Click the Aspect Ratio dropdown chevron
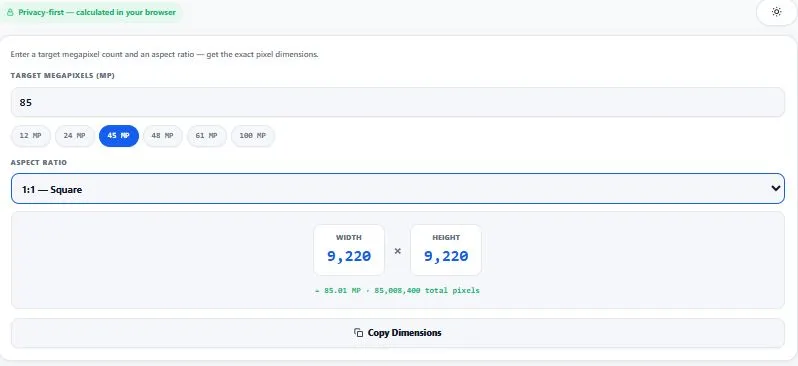798x366 pixels. [x=775, y=188]
